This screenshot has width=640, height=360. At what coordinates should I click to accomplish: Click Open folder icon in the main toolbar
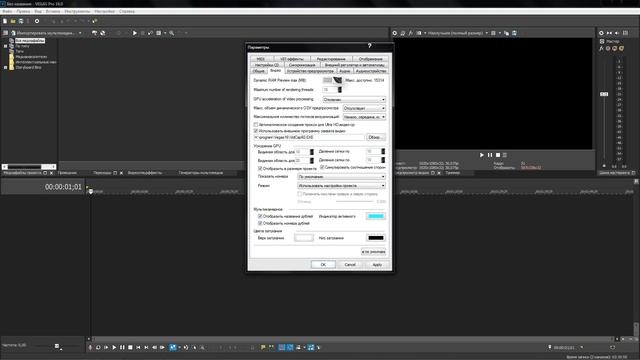[13, 21]
